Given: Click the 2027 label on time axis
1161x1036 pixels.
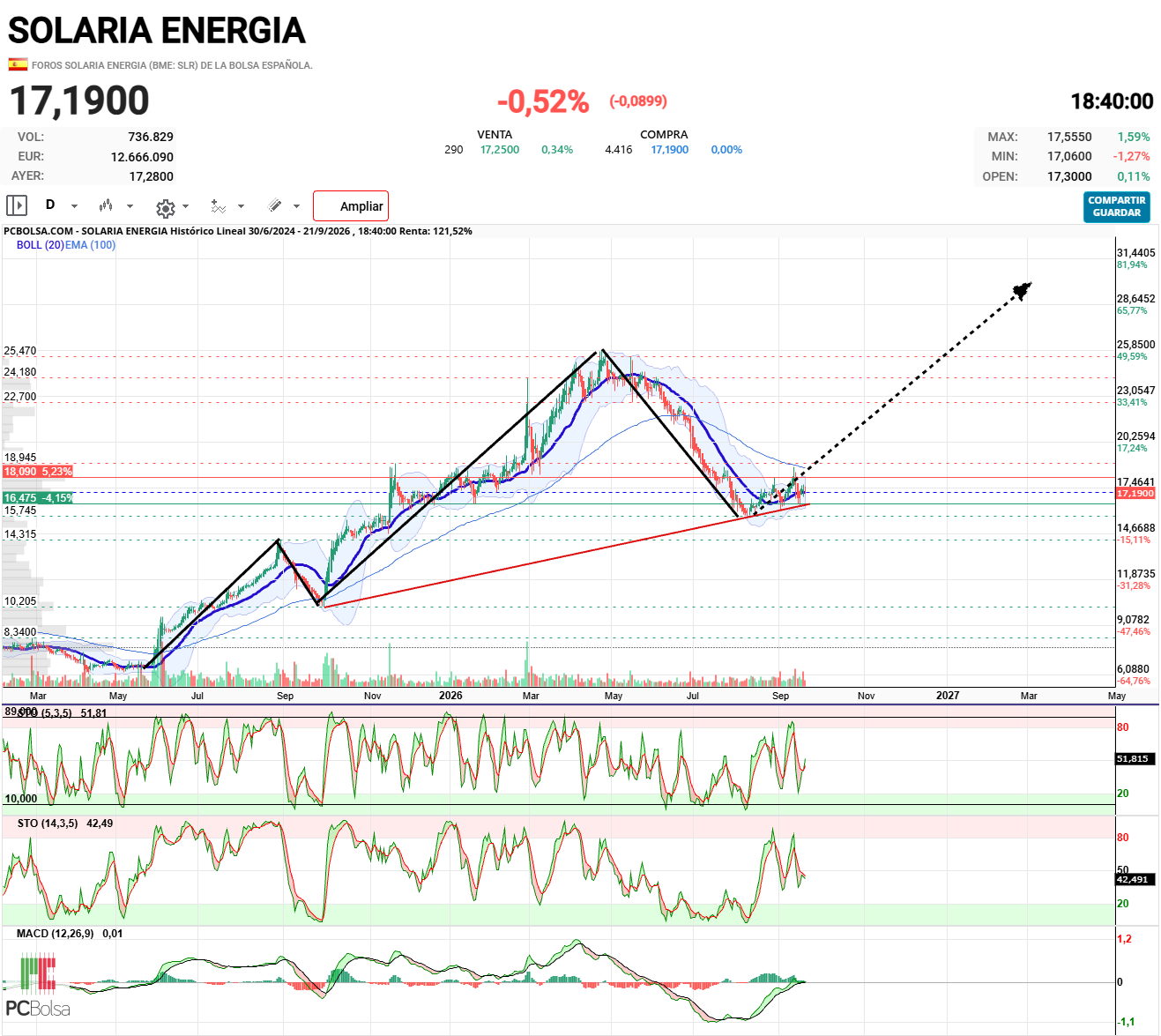Looking at the screenshot, I should (948, 696).
